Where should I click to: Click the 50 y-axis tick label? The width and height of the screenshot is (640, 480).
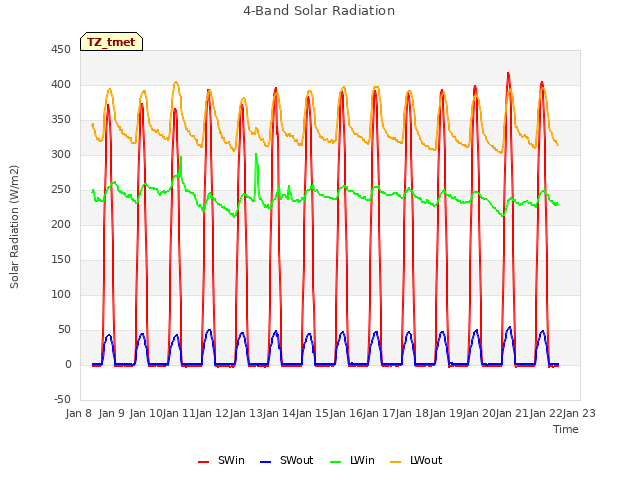point(64,330)
